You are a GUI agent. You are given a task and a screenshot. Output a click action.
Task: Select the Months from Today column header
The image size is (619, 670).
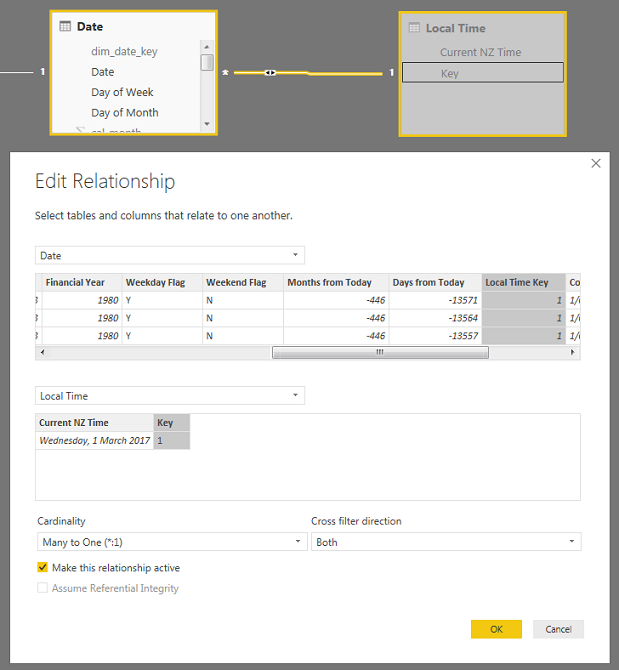coord(336,282)
